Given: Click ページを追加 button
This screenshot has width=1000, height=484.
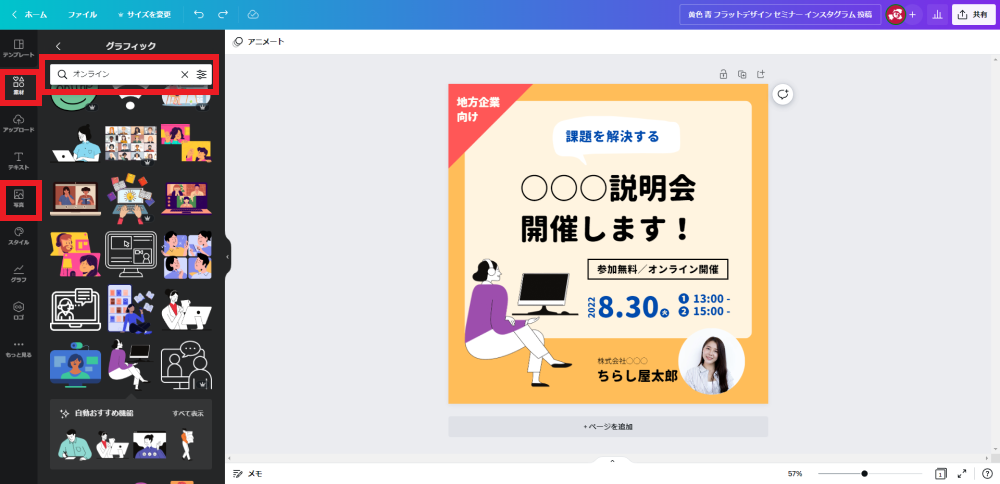Looking at the screenshot, I should pyautogui.click(x=608, y=427).
